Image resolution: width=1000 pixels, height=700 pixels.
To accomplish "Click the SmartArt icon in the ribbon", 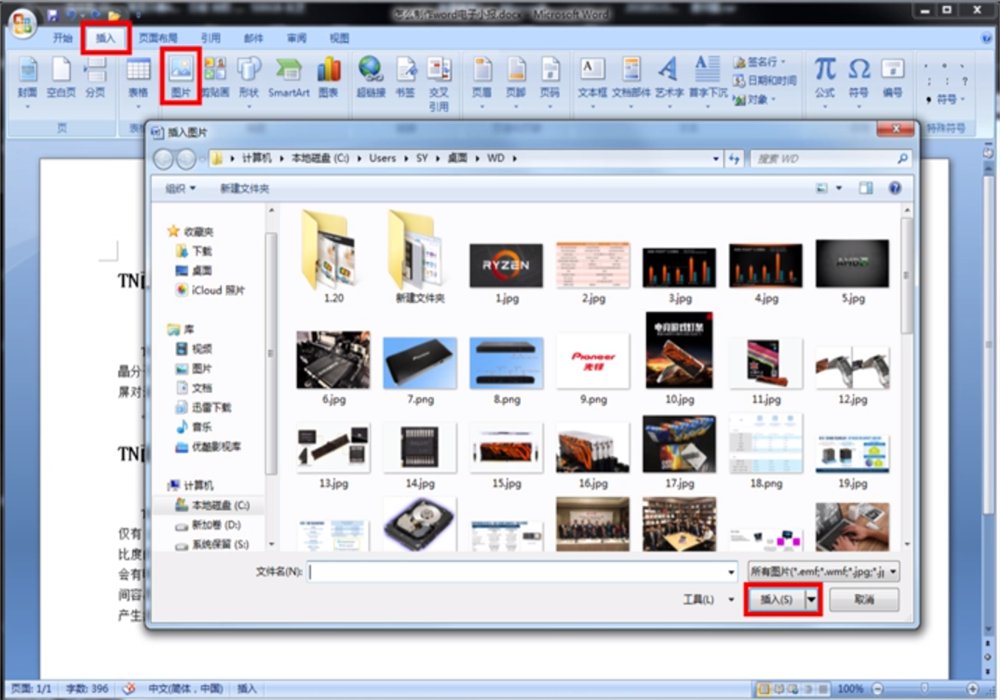I will [x=289, y=77].
